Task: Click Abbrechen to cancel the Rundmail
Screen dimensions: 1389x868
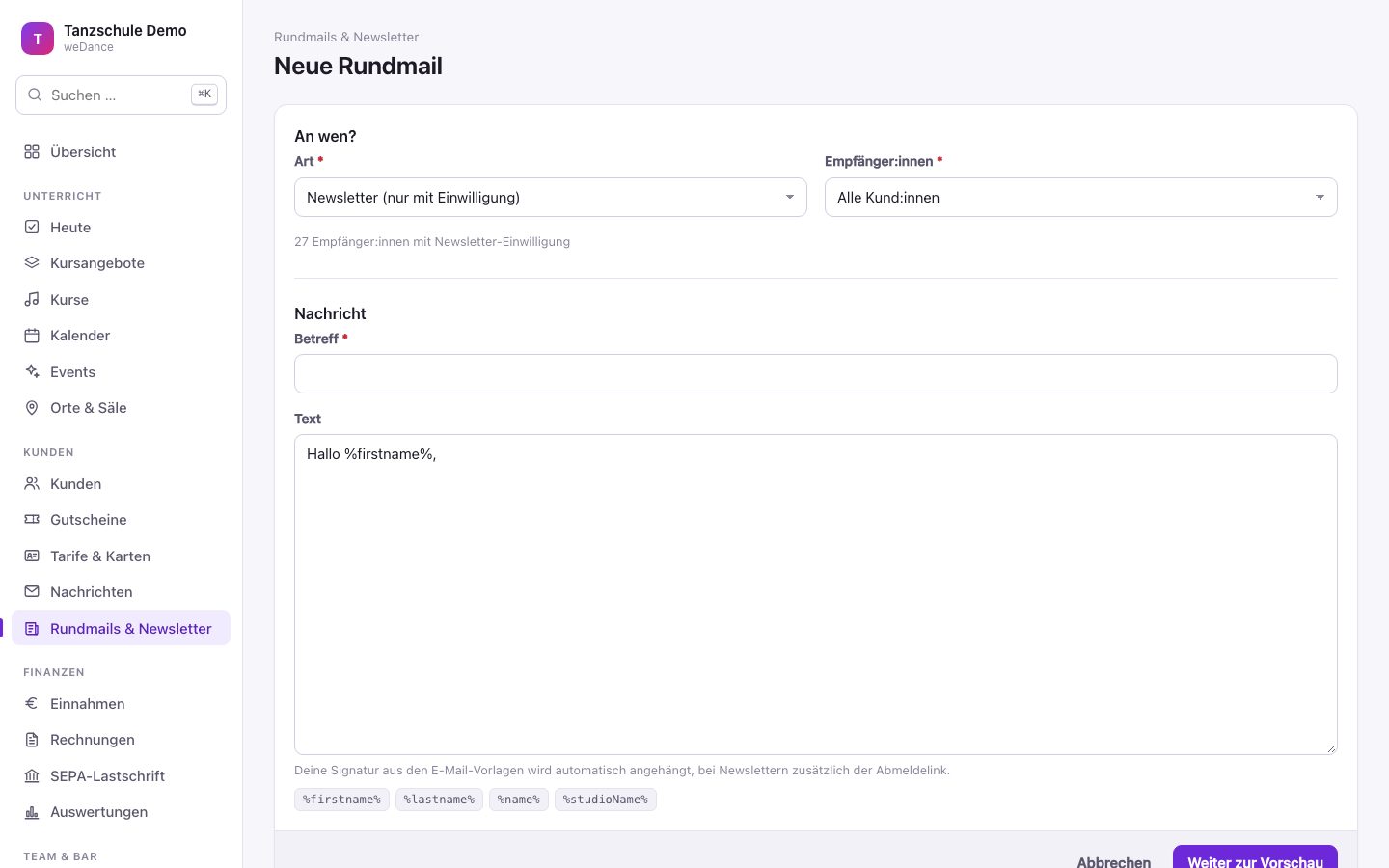Action: pyautogui.click(x=1114, y=860)
